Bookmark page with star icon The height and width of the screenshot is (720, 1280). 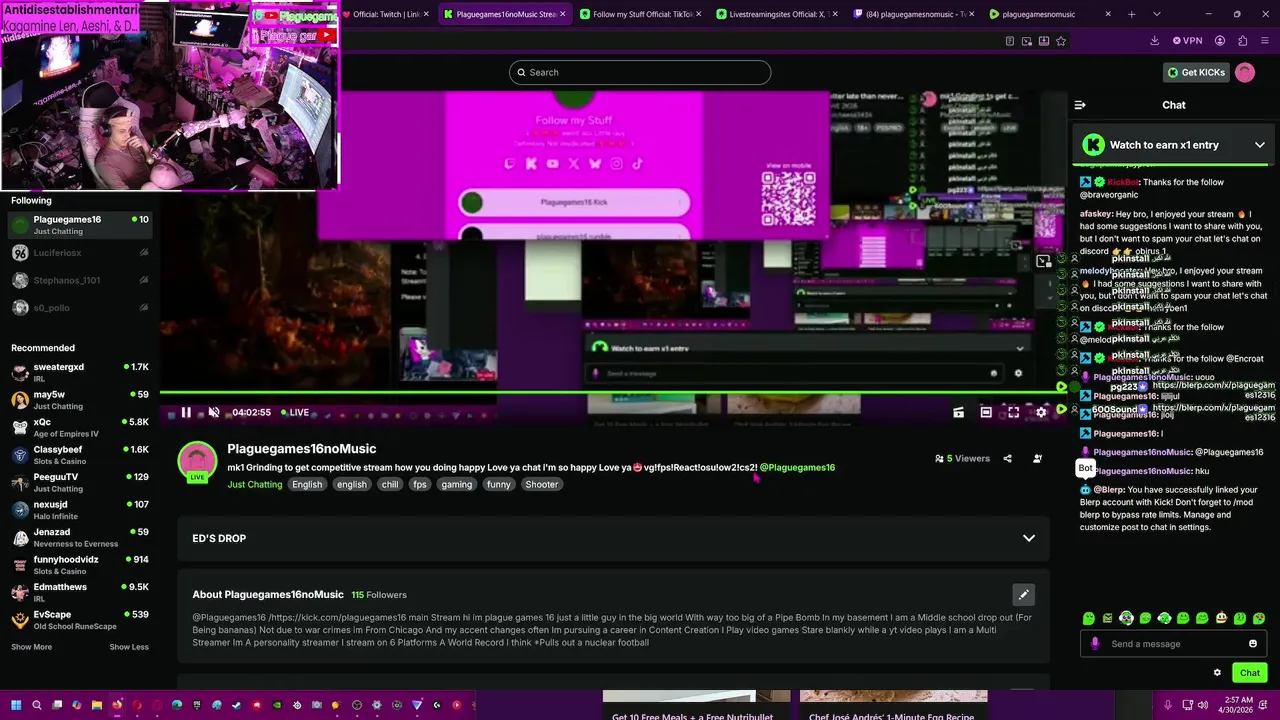coord(1061,41)
